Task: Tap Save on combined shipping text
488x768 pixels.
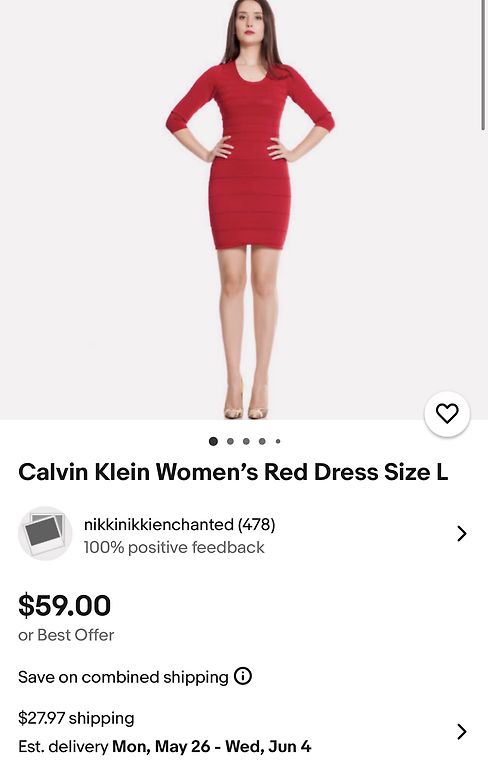Action: 123,677
